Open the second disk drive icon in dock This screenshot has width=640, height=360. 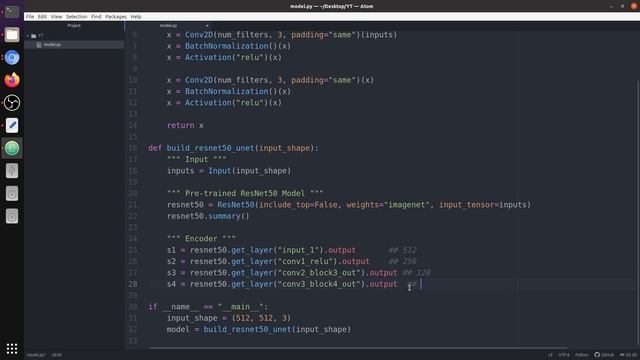click(12, 216)
